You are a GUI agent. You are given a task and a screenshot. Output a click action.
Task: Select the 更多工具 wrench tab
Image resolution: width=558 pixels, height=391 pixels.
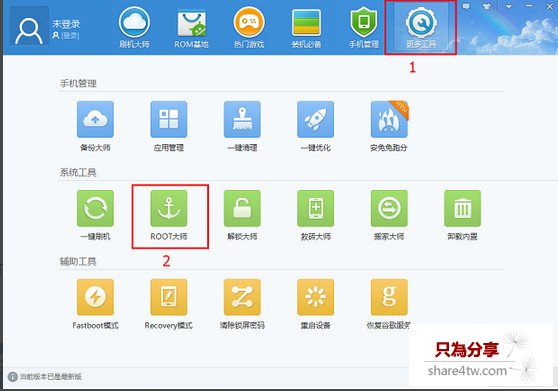tap(421, 28)
